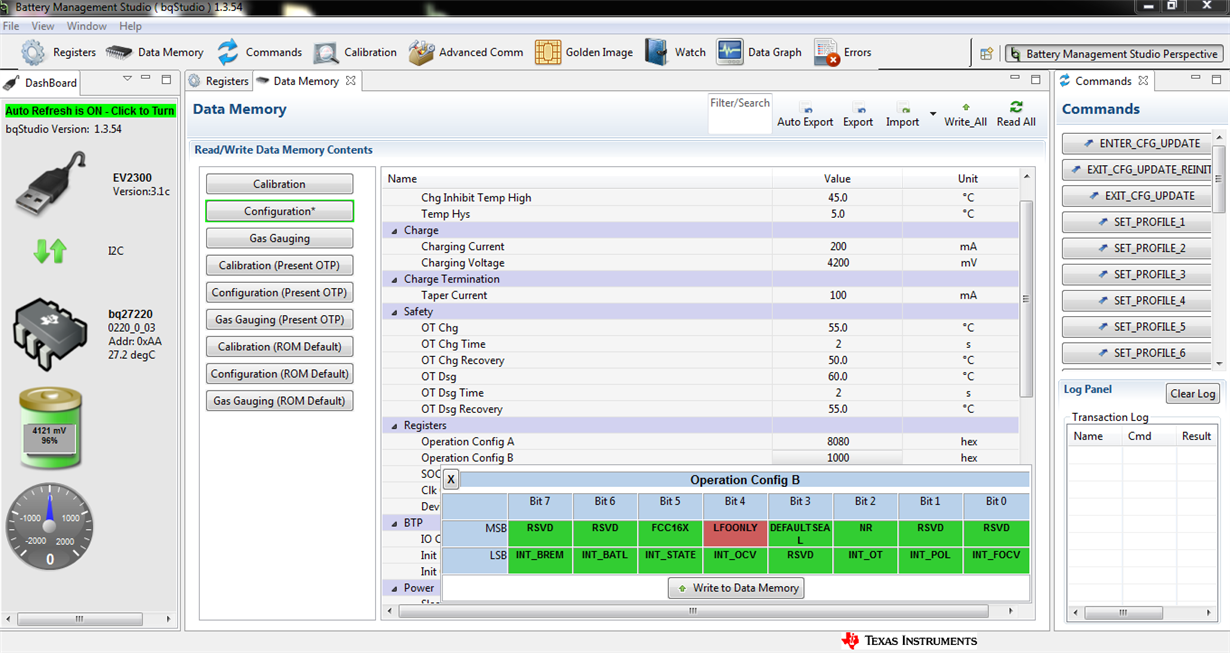Switch to the Registers editor tab

[x=218, y=81]
